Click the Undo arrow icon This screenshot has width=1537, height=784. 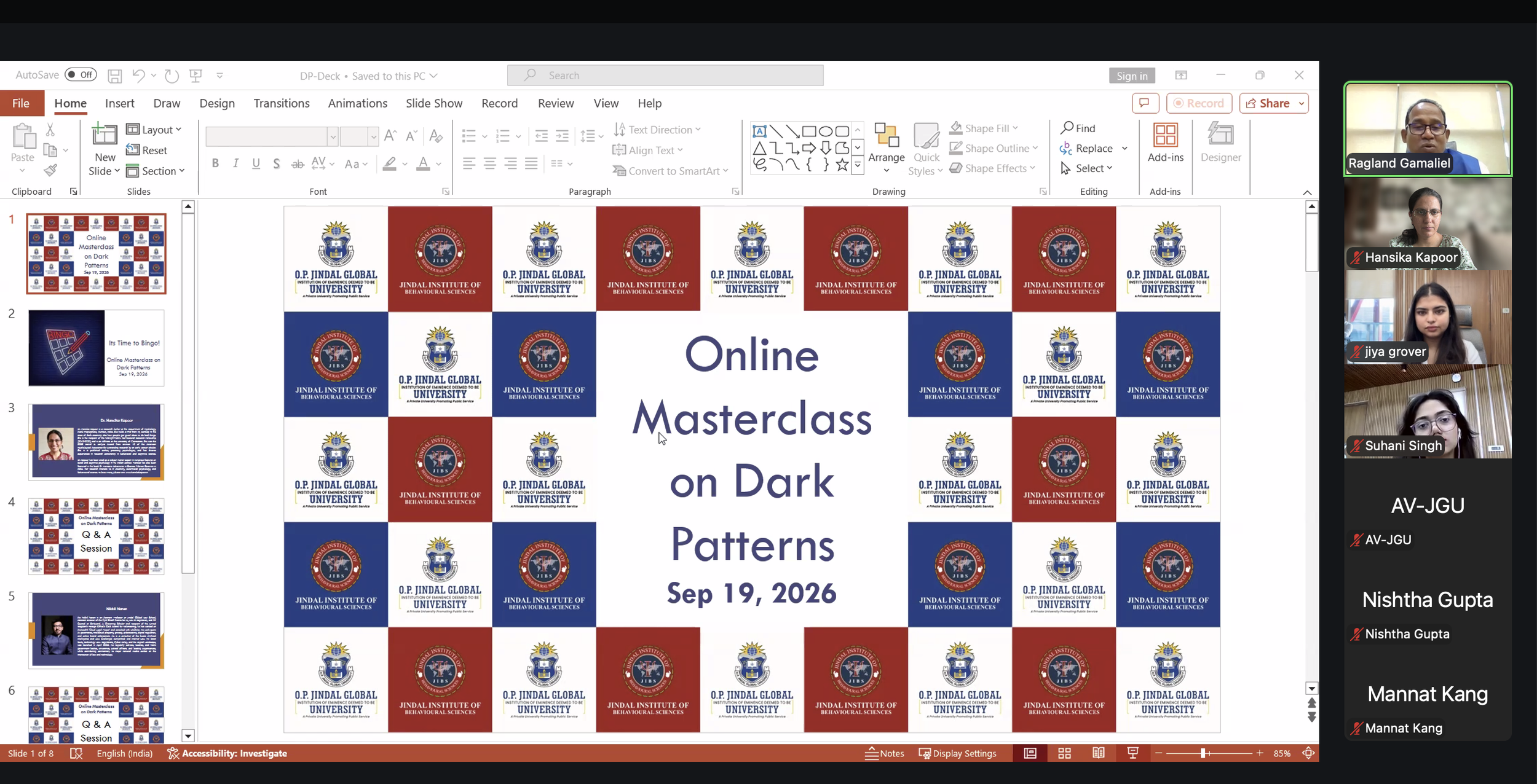(x=139, y=76)
